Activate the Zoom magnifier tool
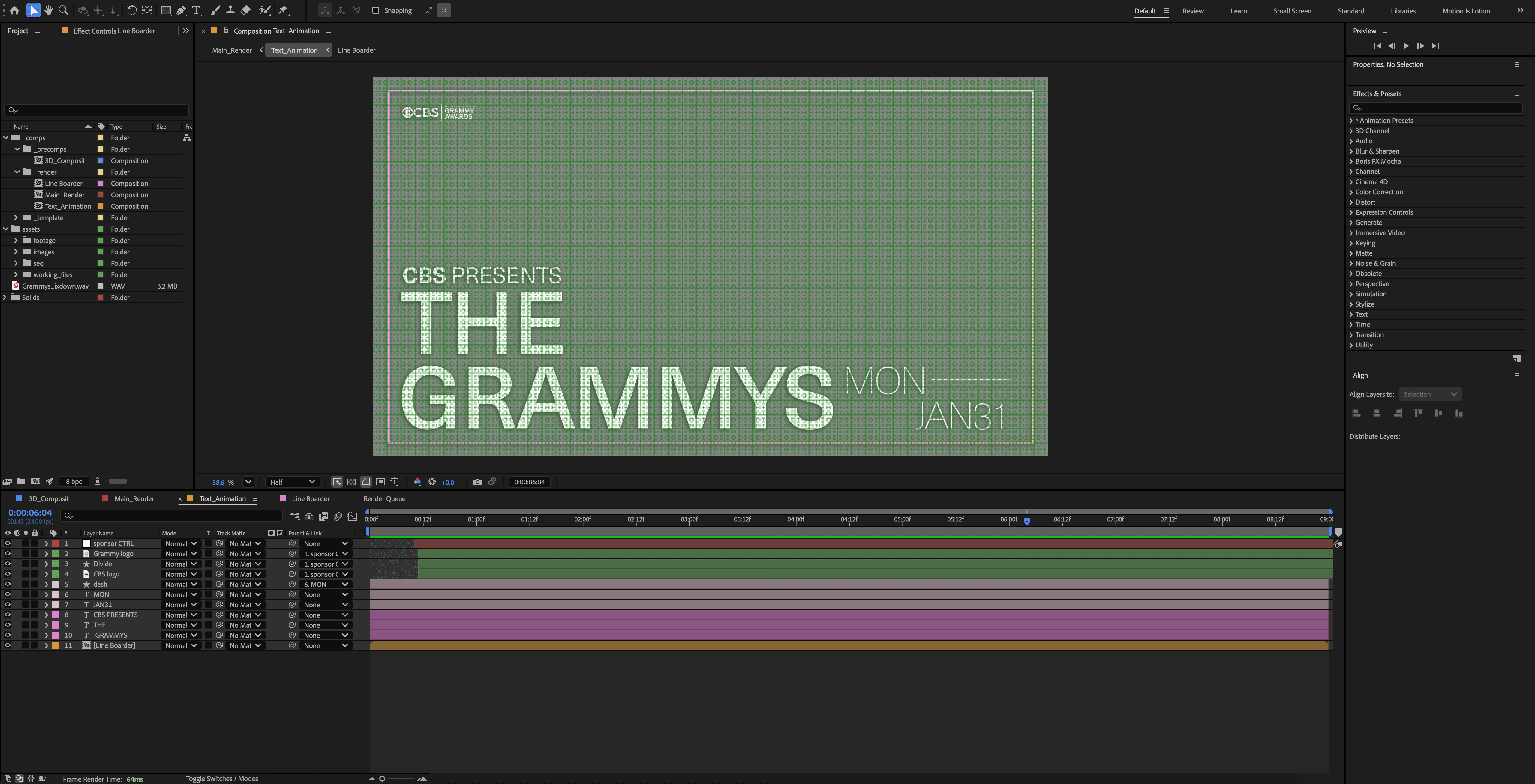Screen dimensions: 1535x784 [63, 10]
